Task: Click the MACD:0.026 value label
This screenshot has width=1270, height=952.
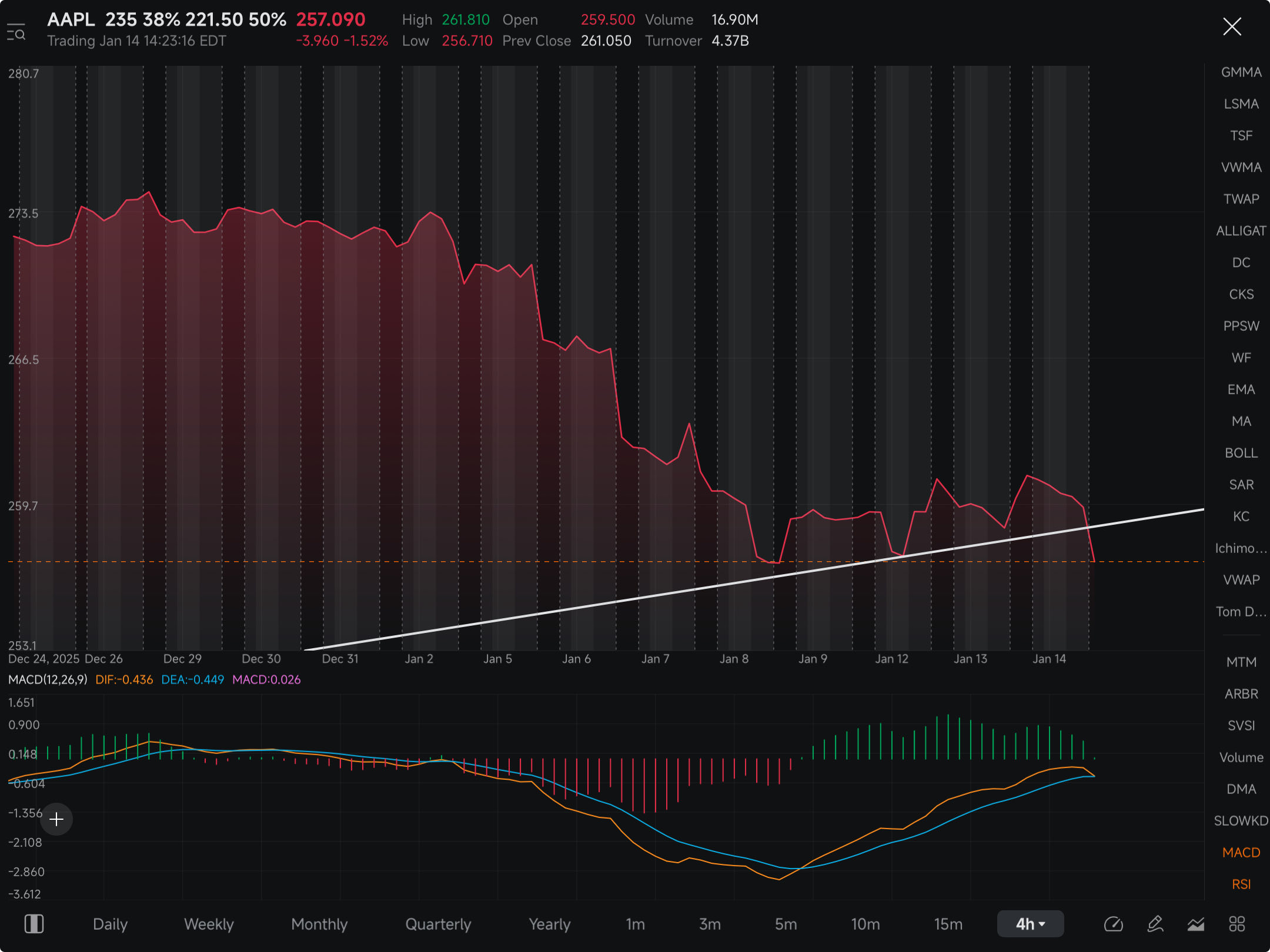Action: pyautogui.click(x=266, y=680)
